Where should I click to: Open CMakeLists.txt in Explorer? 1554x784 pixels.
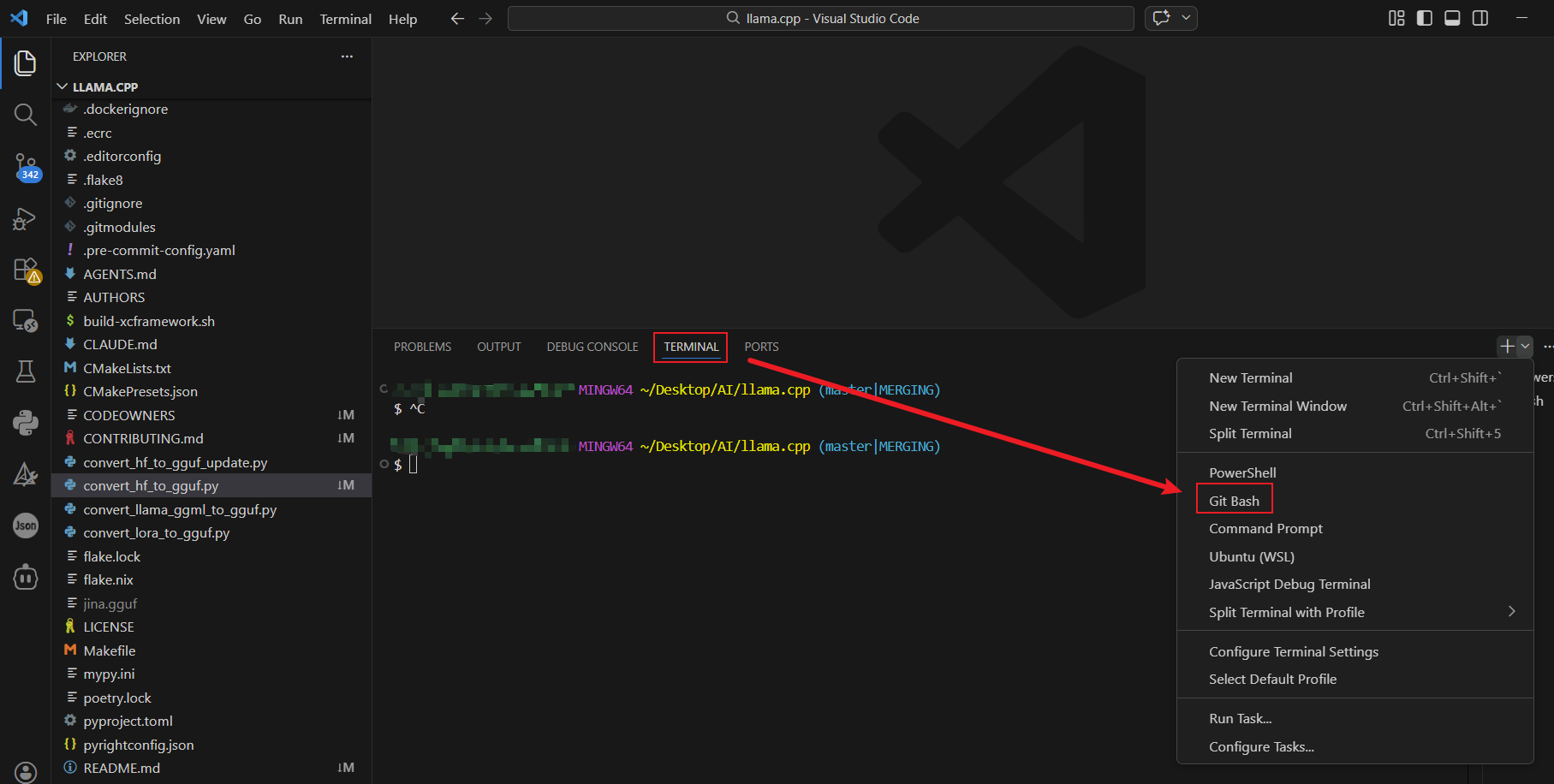point(211,369)
